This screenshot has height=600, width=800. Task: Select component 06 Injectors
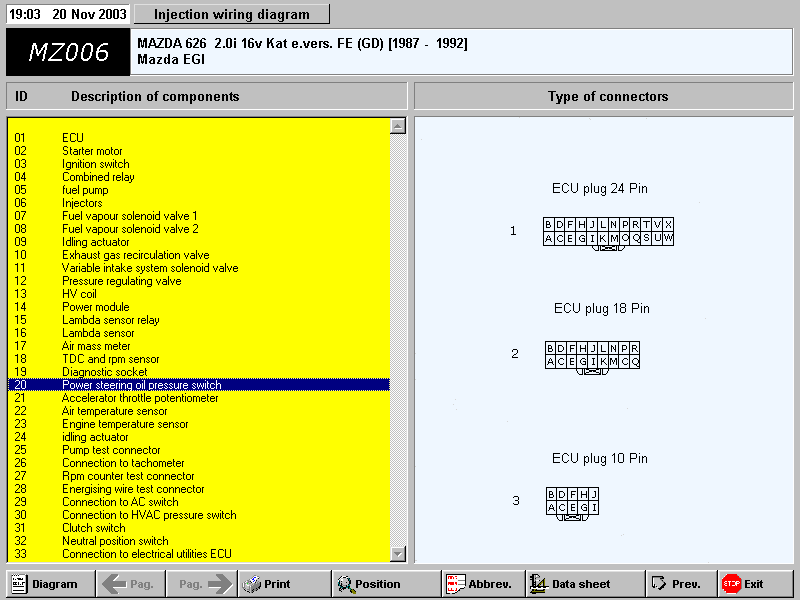click(x=199, y=203)
